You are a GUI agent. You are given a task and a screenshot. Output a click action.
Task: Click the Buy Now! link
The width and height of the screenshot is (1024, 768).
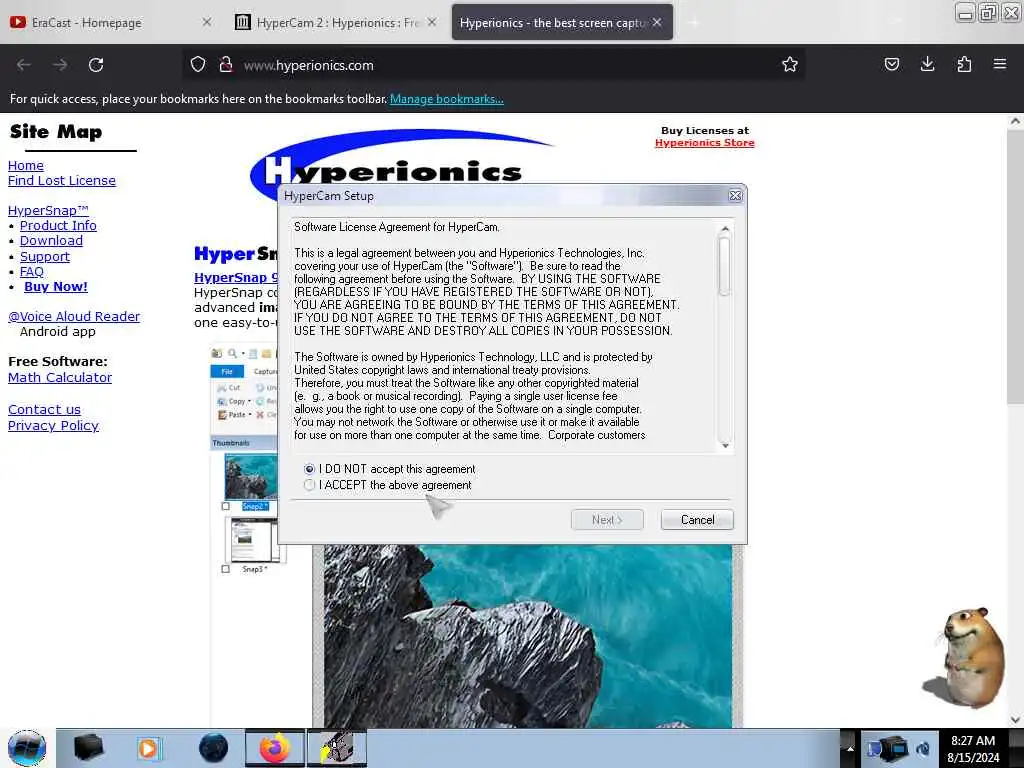[x=56, y=287]
